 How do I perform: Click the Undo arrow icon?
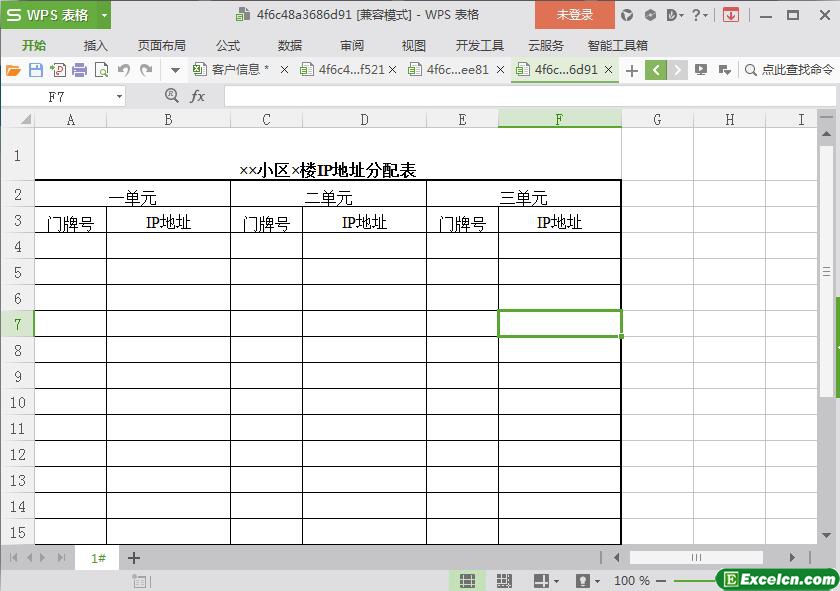point(124,70)
